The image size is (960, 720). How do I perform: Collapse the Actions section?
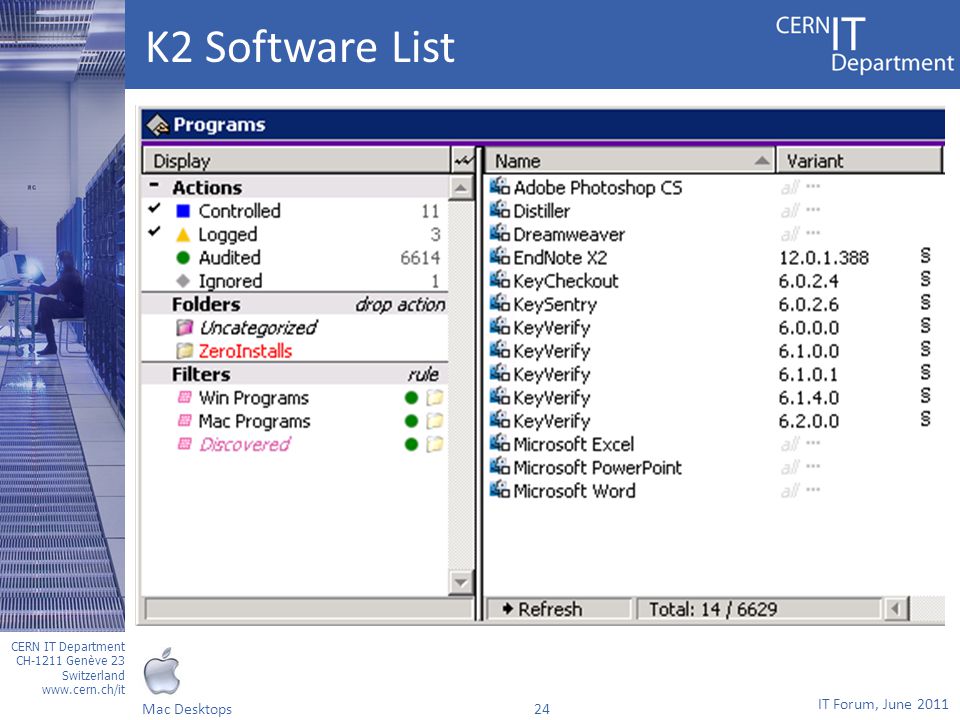coord(154,184)
